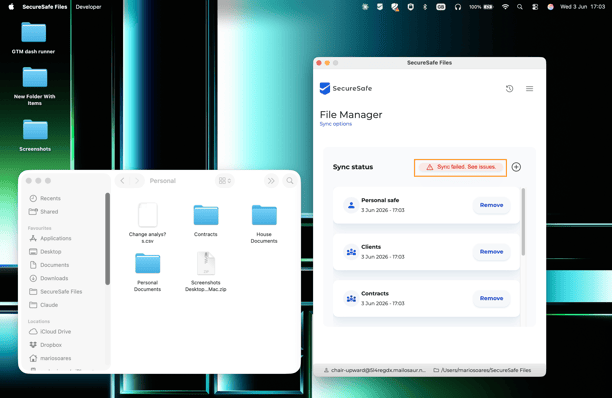Remove the Contracts safe from sync
Screen dimensions: 612x398
[x=491, y=298]
